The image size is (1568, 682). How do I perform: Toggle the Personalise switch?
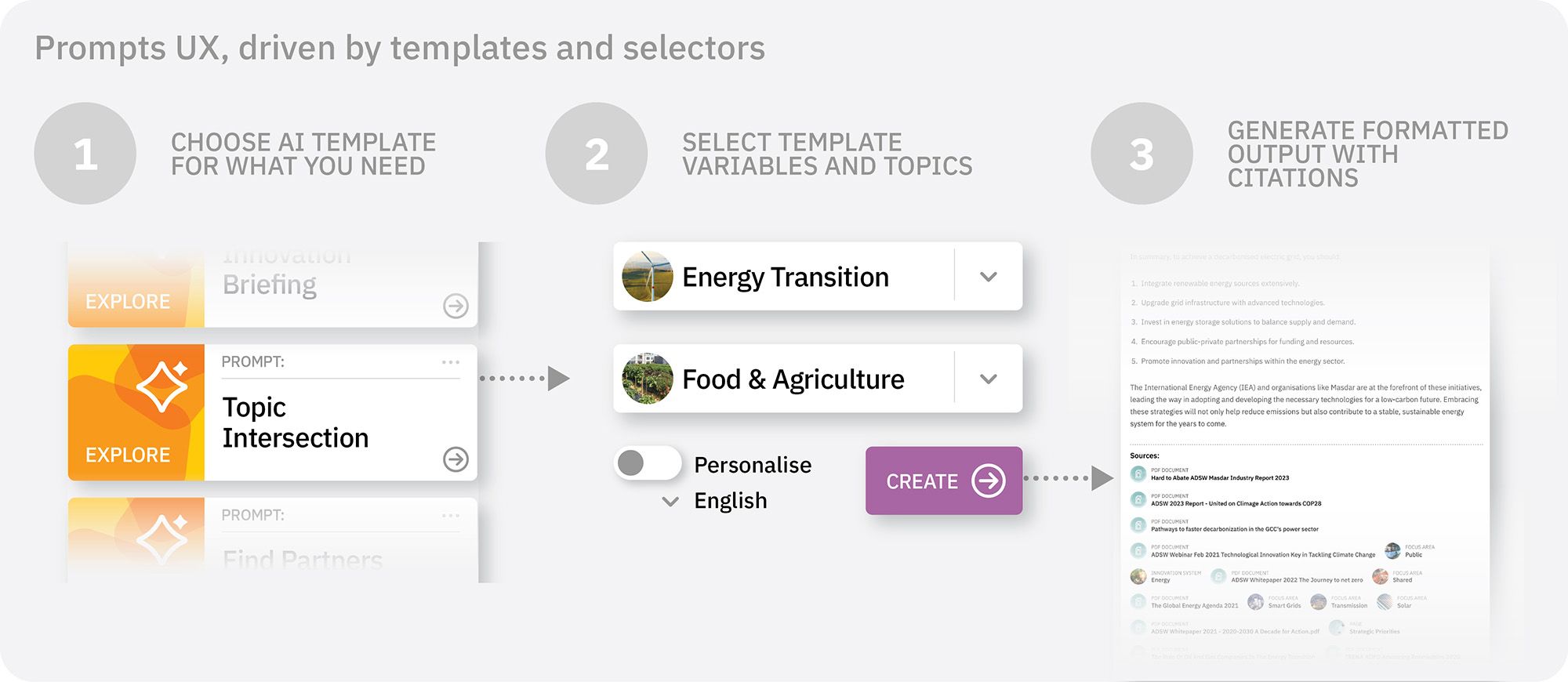coord(648,463)
